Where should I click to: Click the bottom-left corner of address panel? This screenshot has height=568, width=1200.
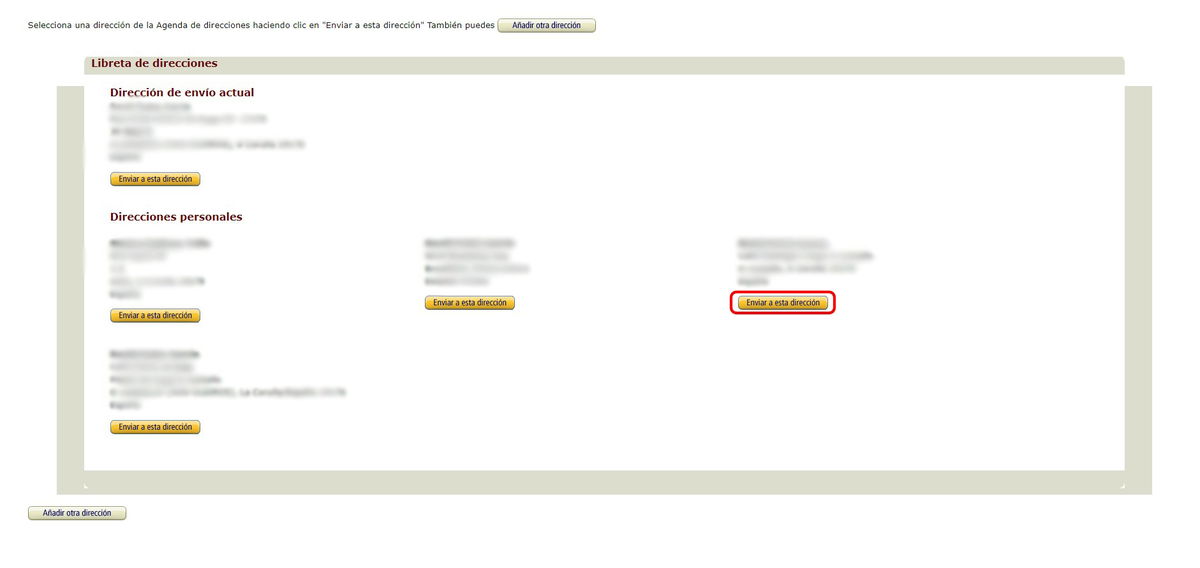coord(87,486)
